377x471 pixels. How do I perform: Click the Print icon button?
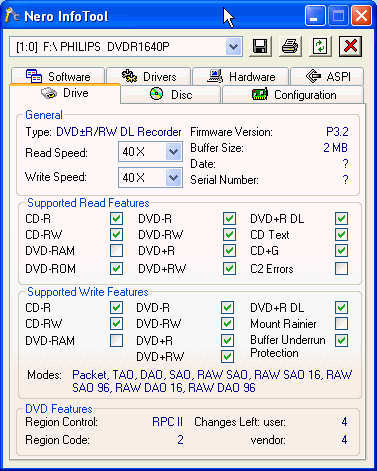tap(290, 46)
